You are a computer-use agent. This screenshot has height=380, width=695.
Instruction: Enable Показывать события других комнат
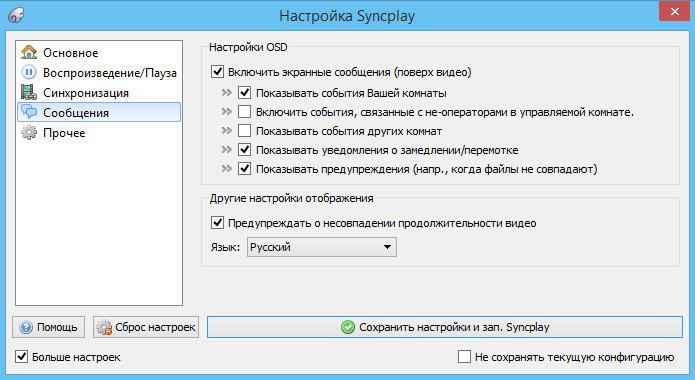click(x=244, y=131)
